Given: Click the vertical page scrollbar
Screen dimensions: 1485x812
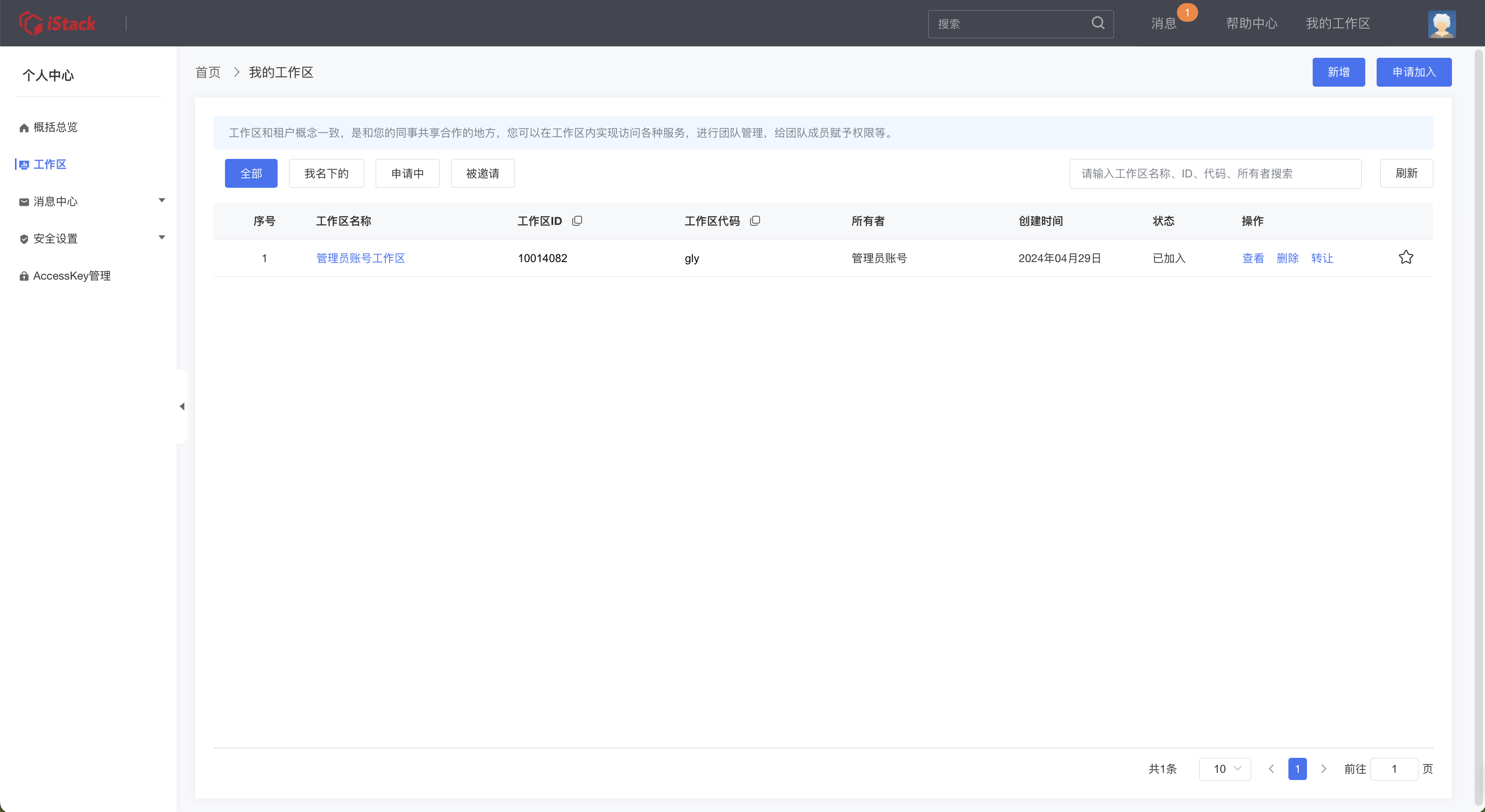Looking at the screenshot, I should click(x=1479, y=428).
